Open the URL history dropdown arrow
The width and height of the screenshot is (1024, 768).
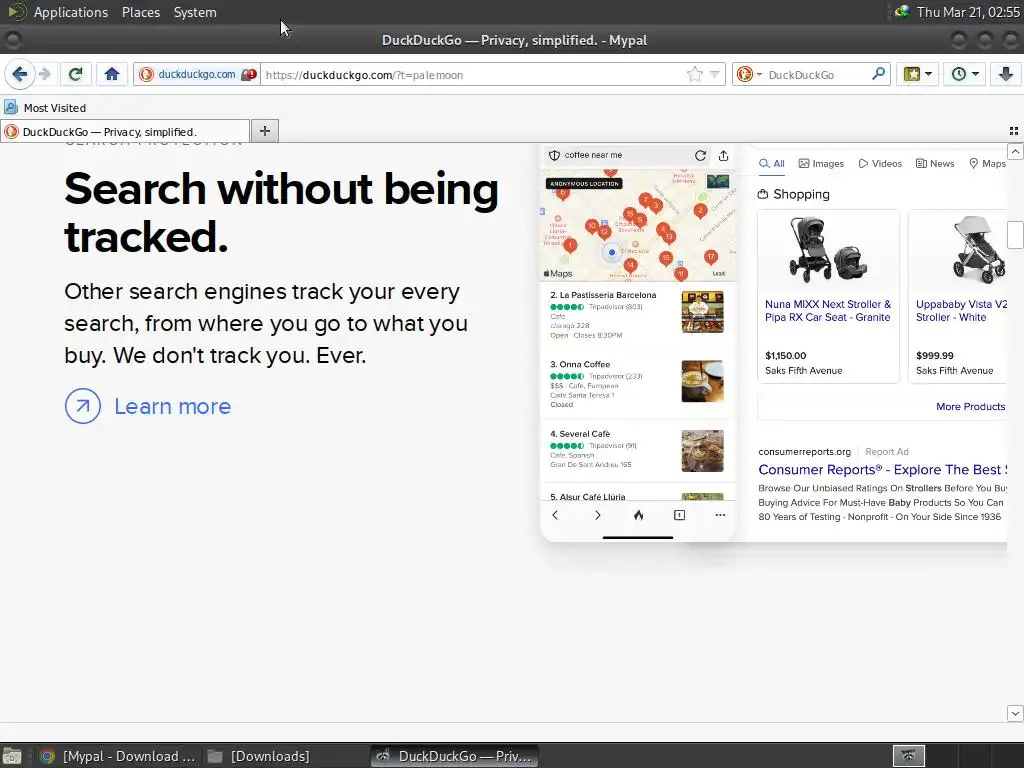point(714,74)
